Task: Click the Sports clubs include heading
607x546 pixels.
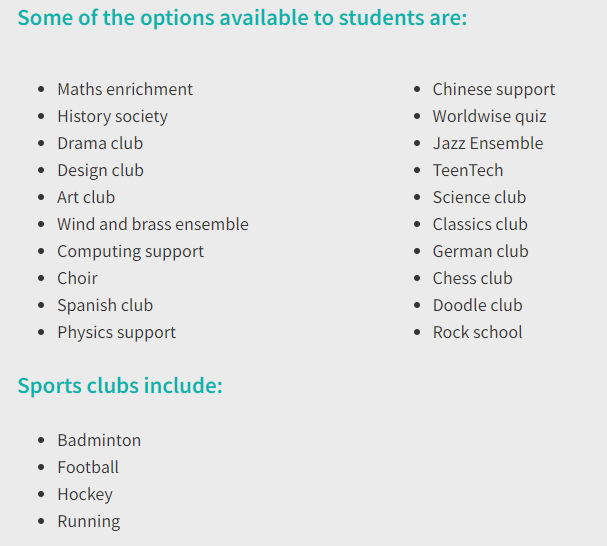Action: [120, 386]
